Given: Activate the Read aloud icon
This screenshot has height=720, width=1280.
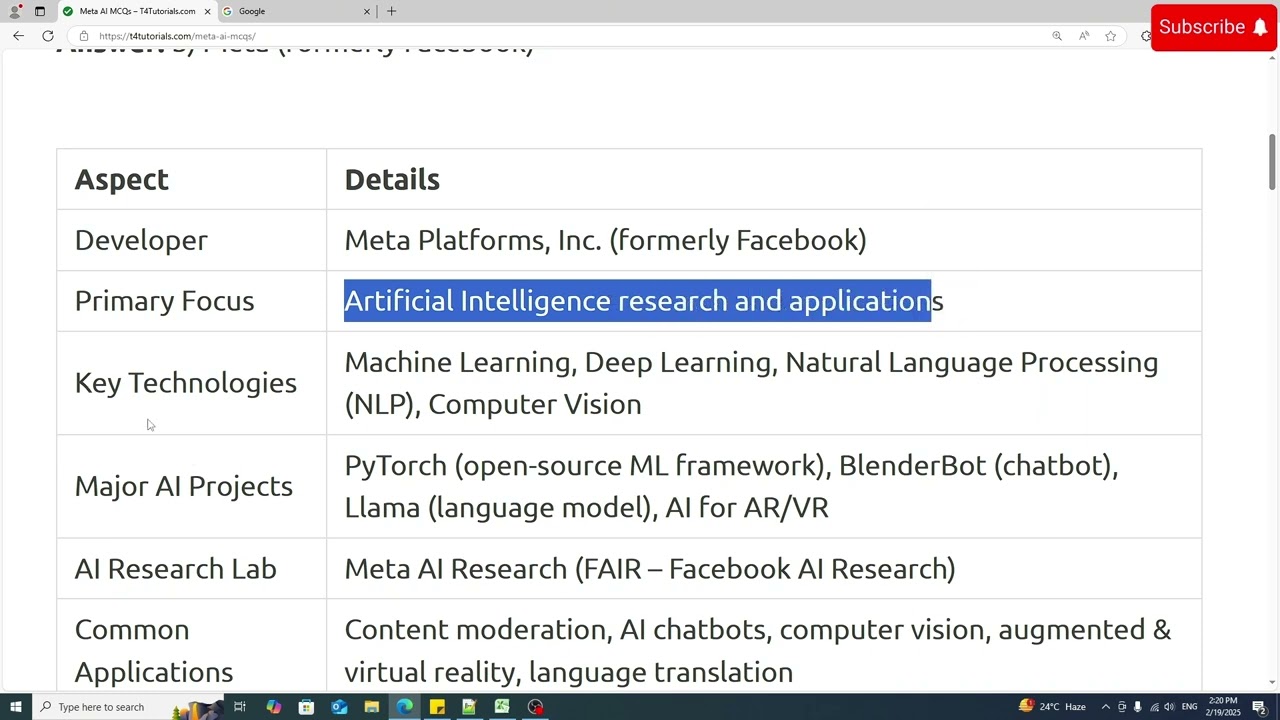Looking at the screenshot, I should (x=1084, y=36).
